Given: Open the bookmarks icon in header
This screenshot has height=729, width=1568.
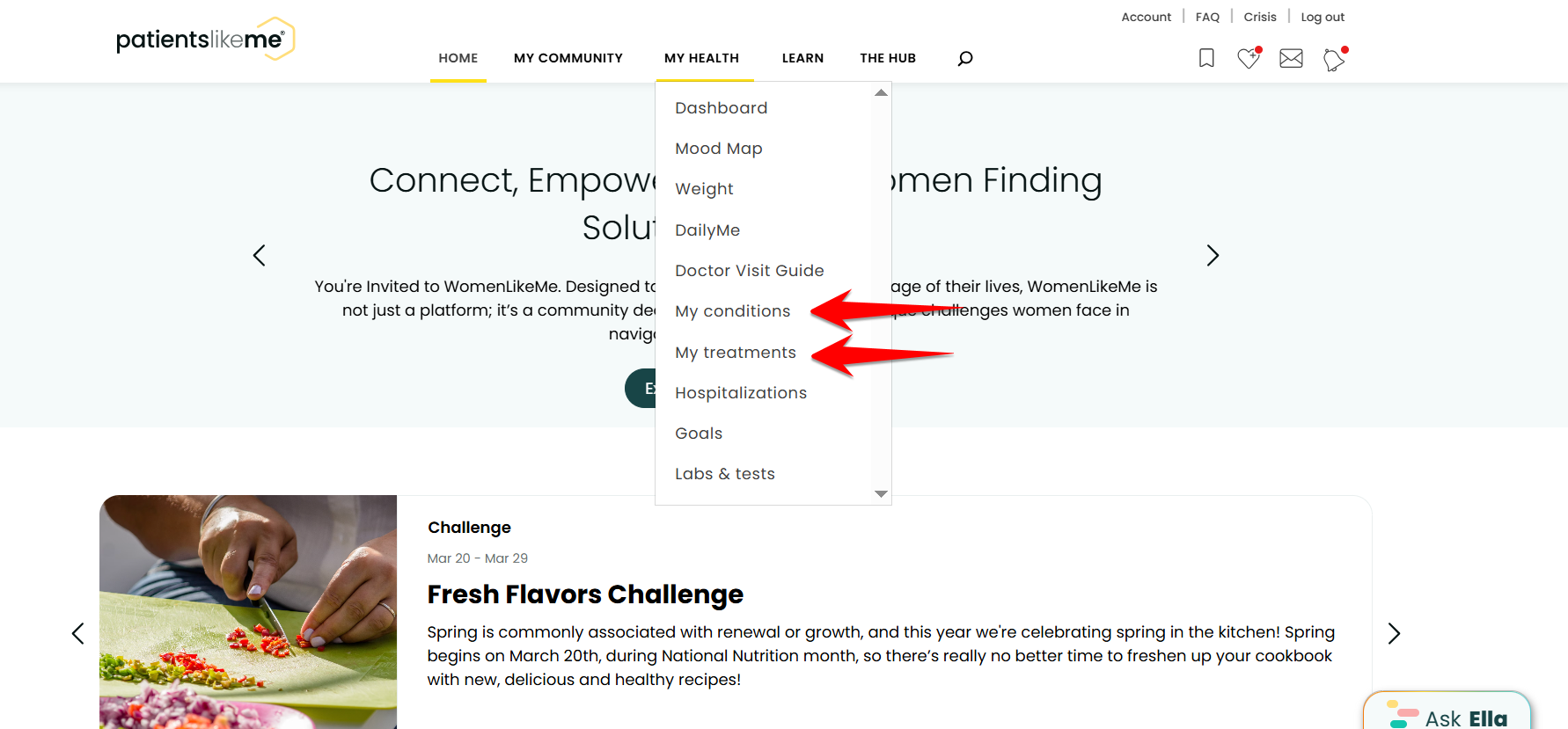Looking at the screenshot, I should pos(1206,58).
